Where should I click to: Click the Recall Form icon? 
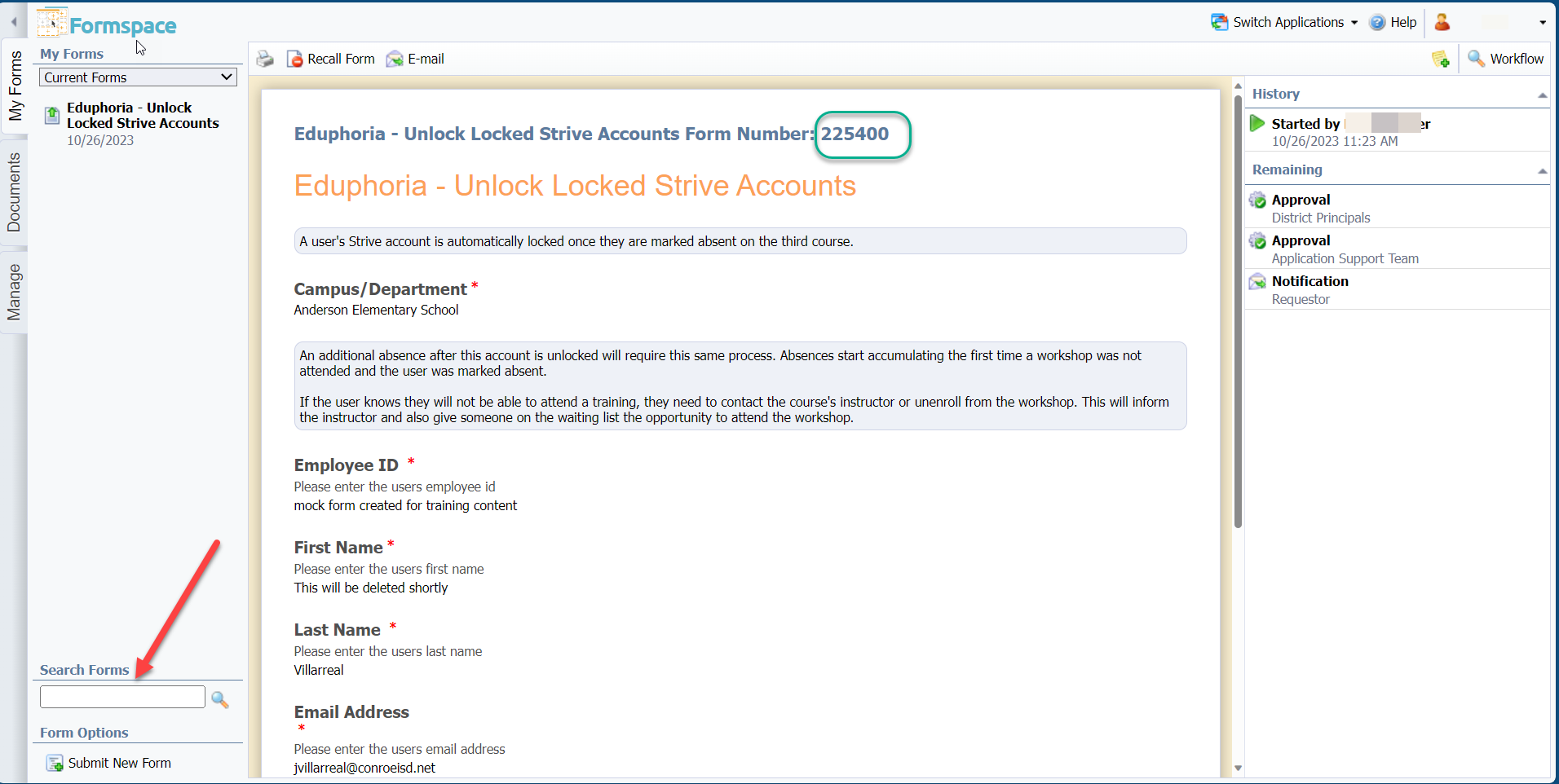coord(294,59)
